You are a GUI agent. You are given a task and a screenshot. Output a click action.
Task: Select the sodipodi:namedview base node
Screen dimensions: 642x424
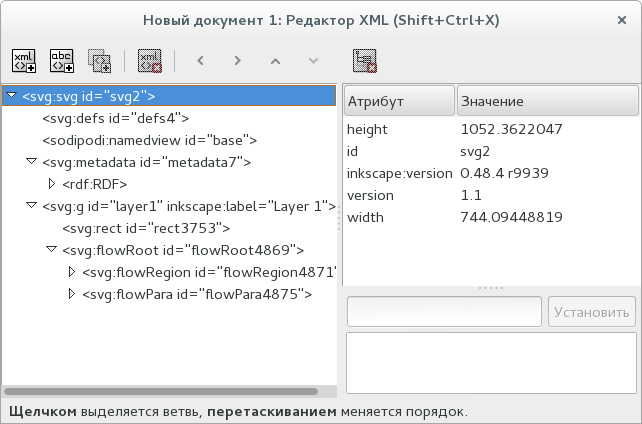[x=149, y=140]
